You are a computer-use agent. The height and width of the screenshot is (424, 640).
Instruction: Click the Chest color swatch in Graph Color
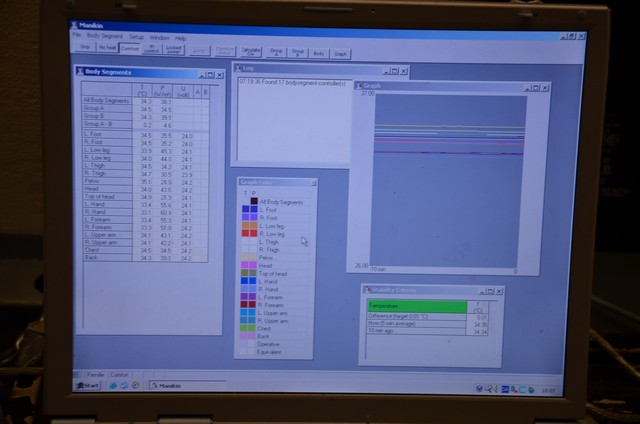point(247,327)
